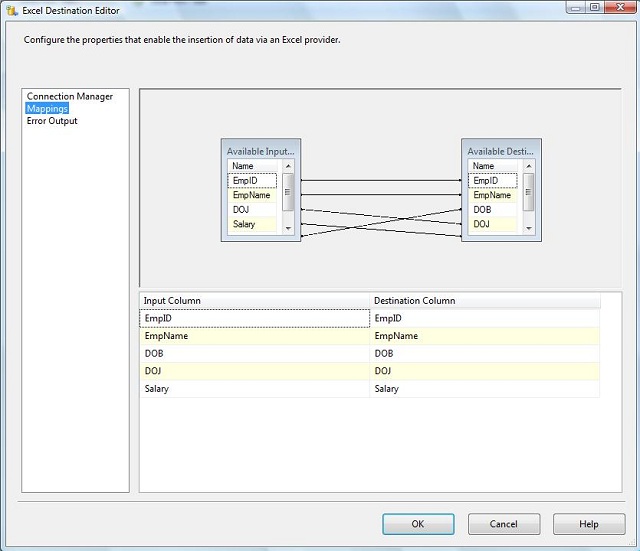The height and width of the screenshot is (551, 640).
Task: Open Destination Column dropdown for Salary row
Action: click(x=484, y=389)
